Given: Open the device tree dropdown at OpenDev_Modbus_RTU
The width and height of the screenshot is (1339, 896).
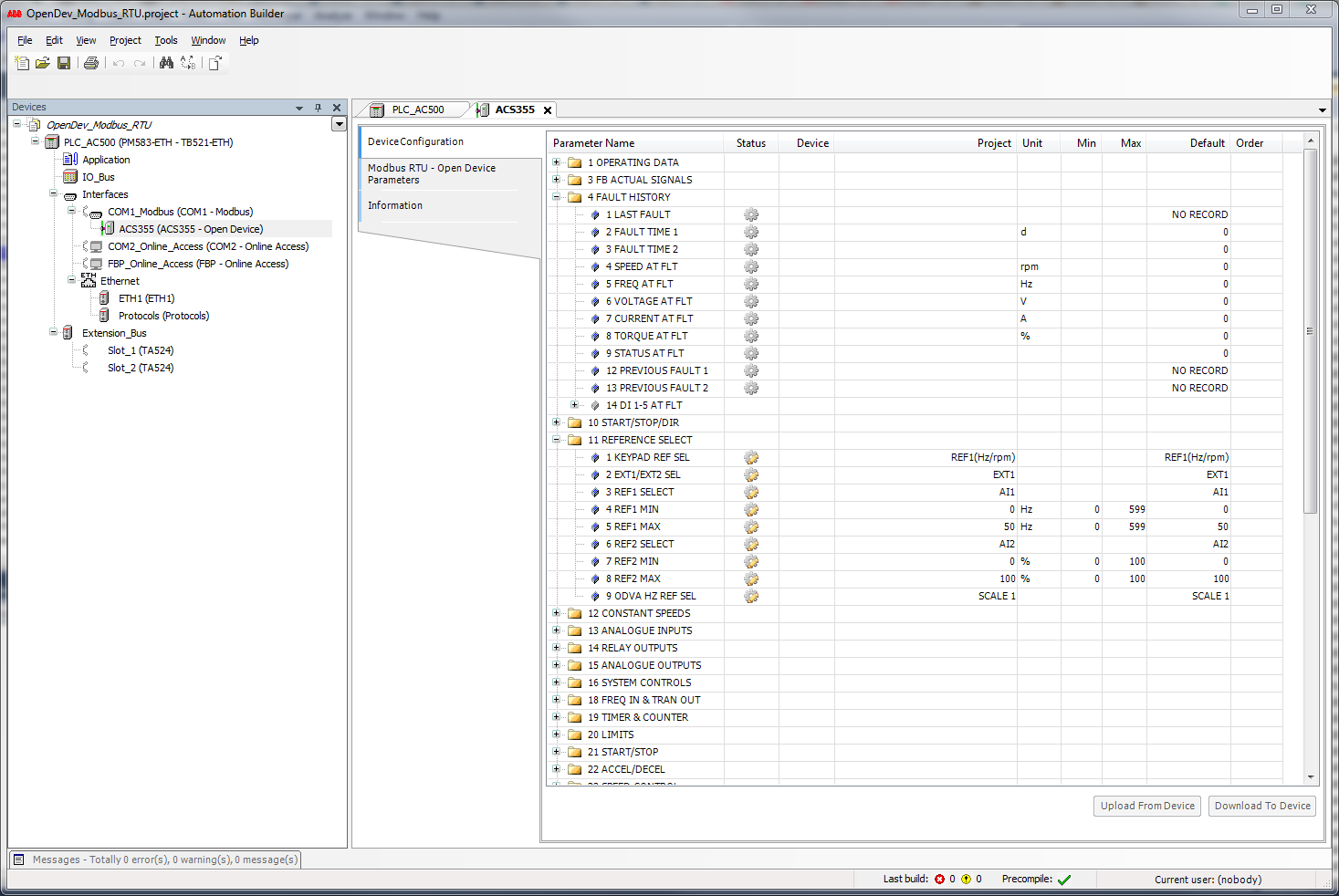Looking at the screenshot, I should (x=340, y=124).
